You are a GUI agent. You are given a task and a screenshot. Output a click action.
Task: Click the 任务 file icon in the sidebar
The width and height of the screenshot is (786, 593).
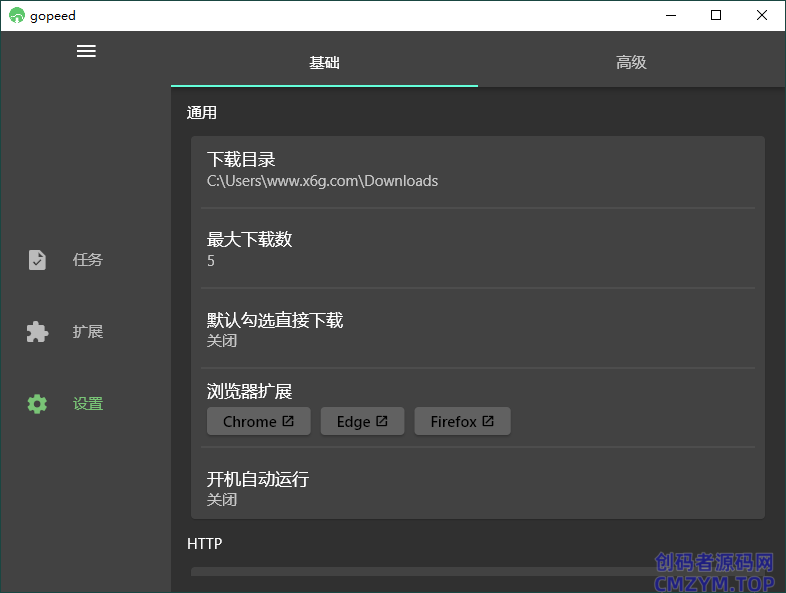pos(37,260)
